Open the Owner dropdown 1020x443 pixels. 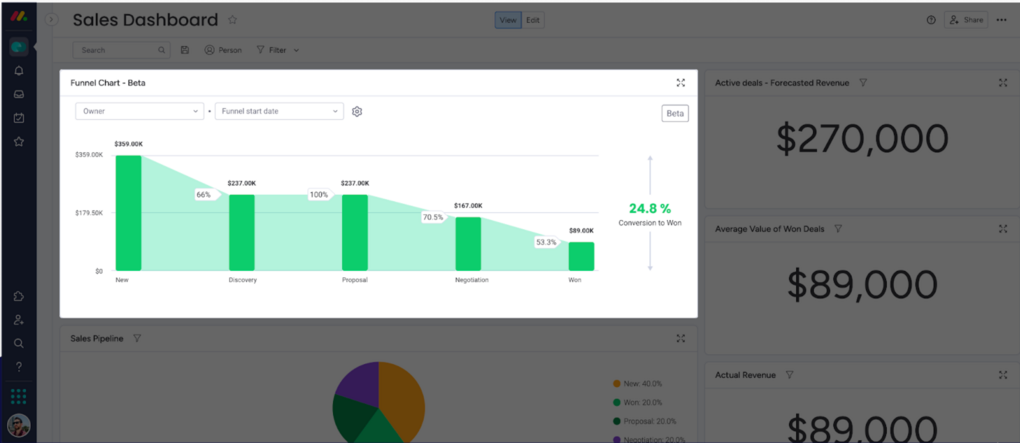(140, 111)
